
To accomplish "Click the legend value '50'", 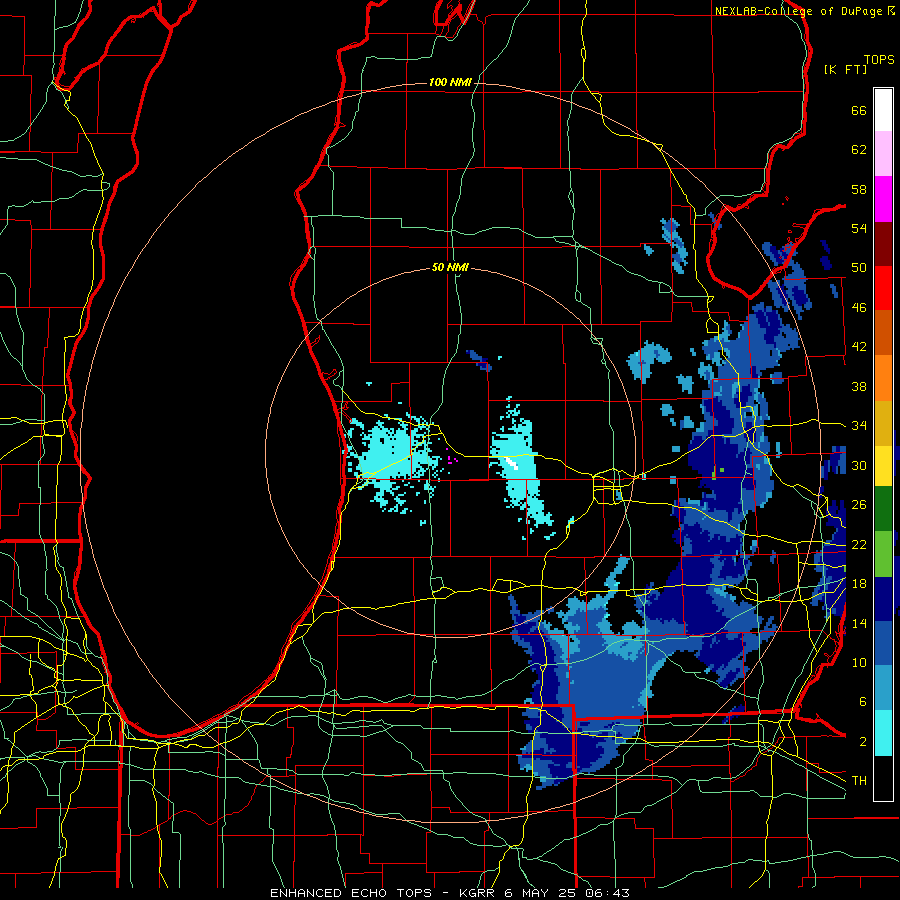I will 859,268.
